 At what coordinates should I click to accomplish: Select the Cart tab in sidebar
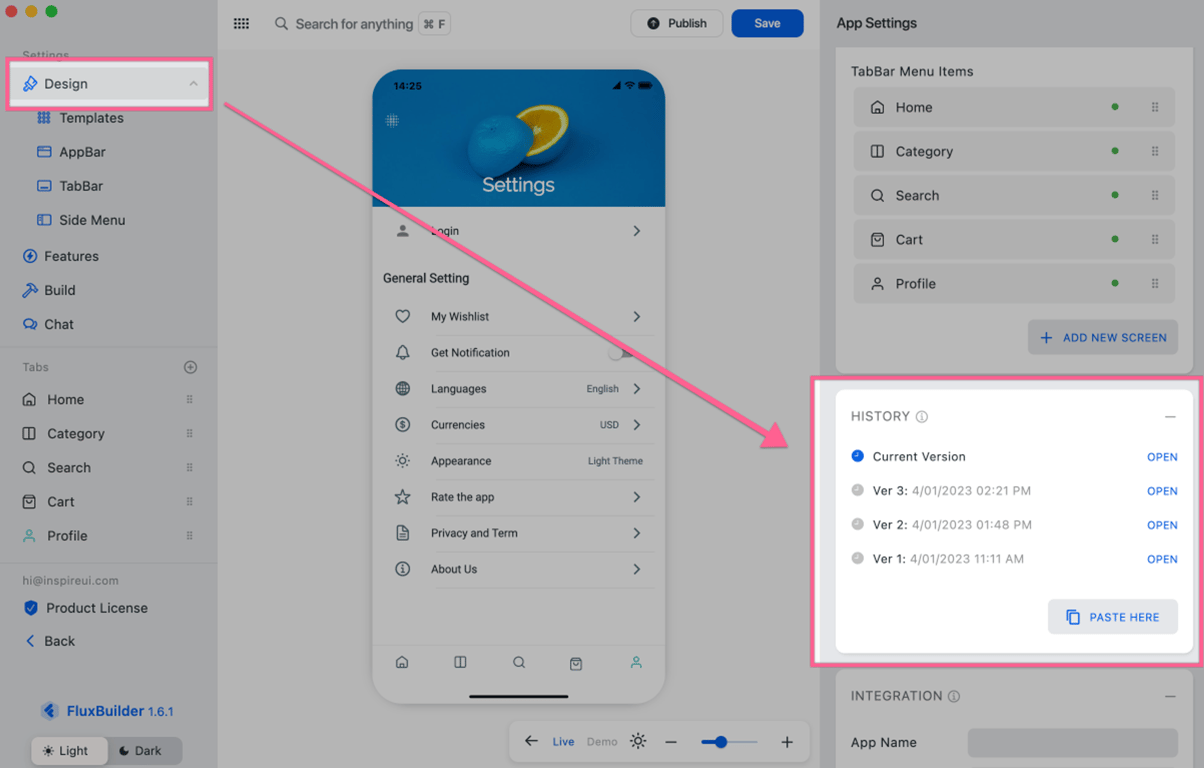(60, 501)
